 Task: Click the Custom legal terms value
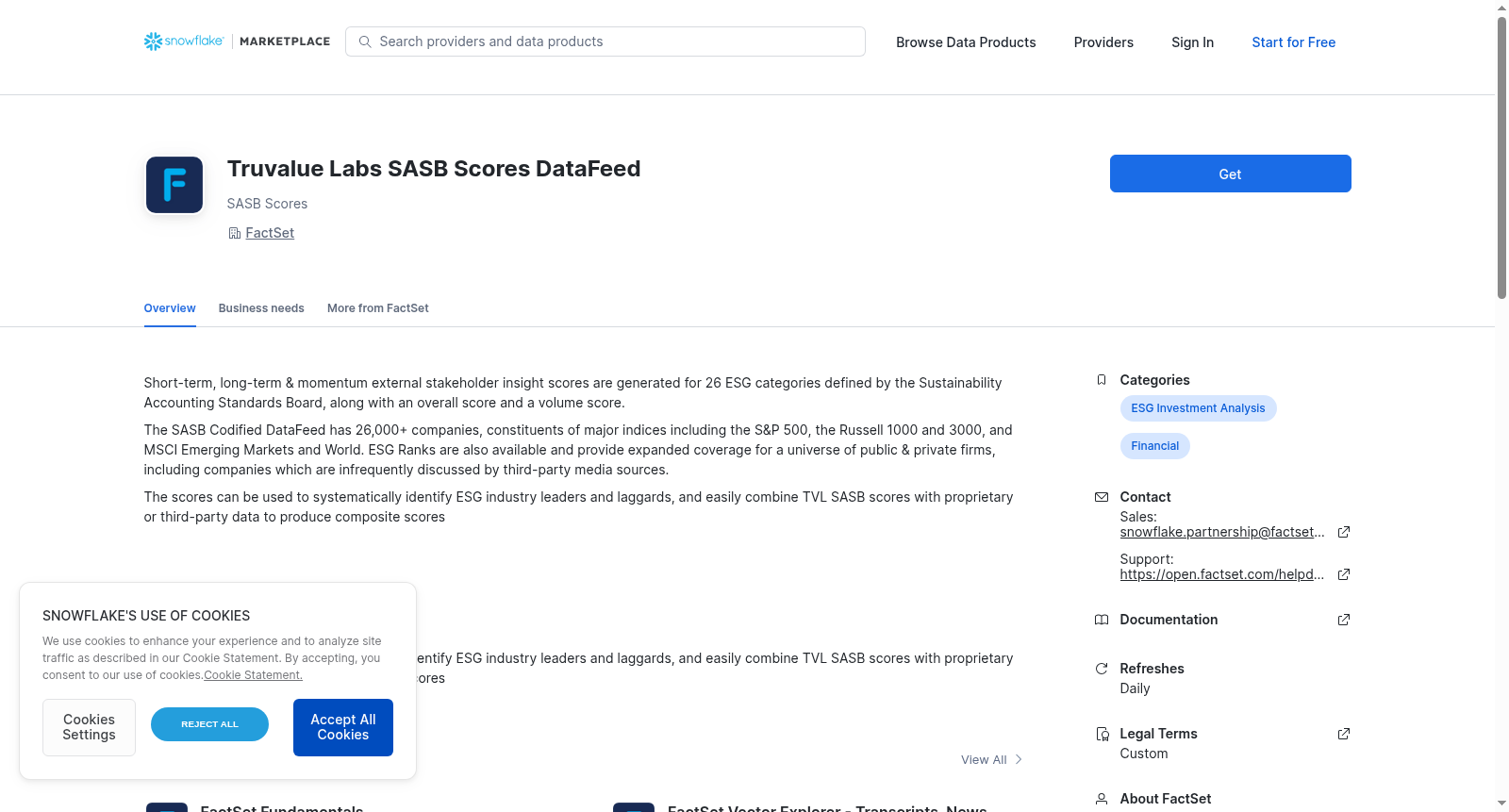click(x=1144, y=754)
